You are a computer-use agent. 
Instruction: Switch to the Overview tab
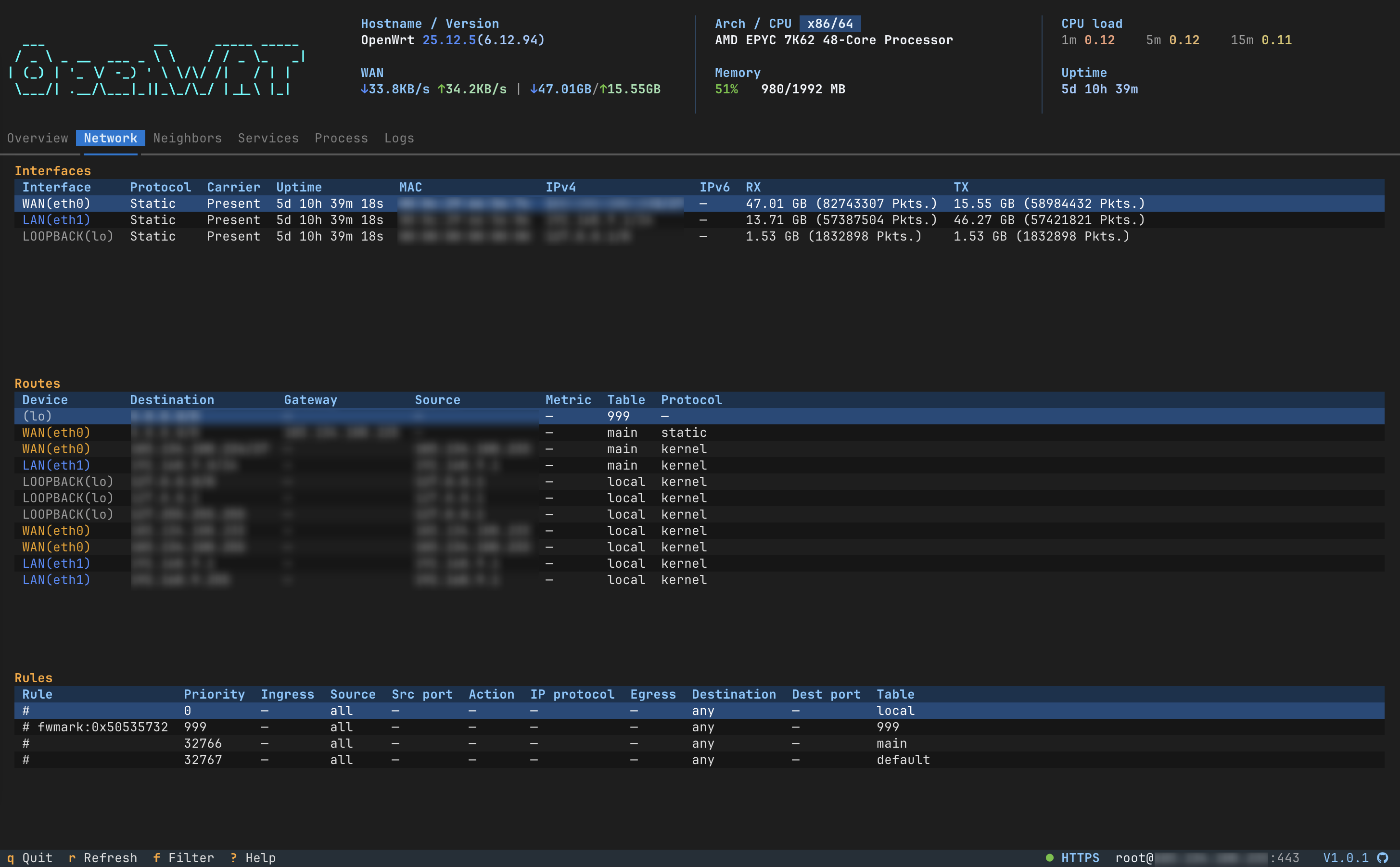(x=37, y=138)
